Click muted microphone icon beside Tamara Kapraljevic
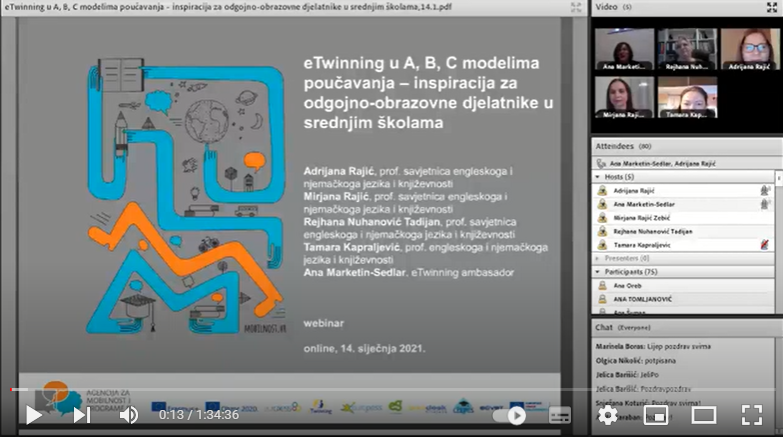 click(x=765, y=245)
